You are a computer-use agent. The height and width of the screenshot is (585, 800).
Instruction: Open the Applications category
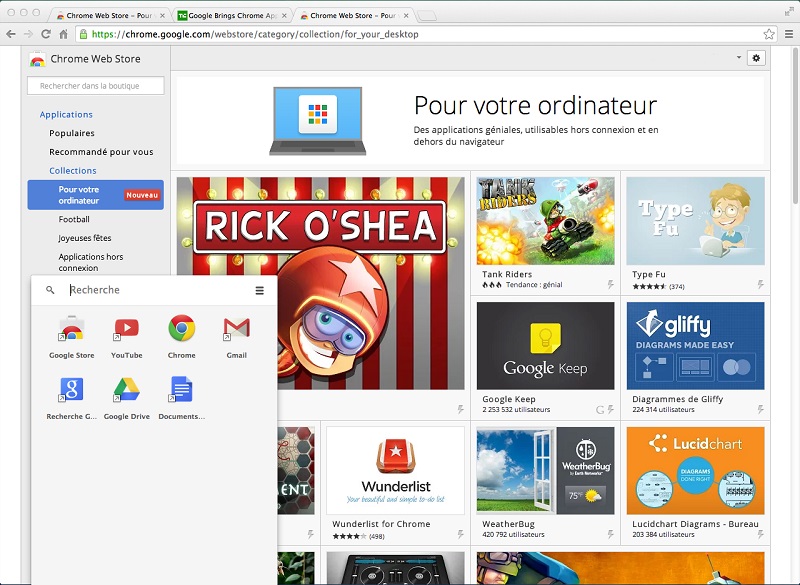66,115
